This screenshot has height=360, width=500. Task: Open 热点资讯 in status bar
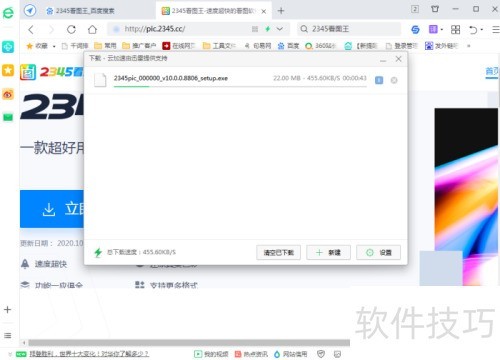[x=251, y=354]
